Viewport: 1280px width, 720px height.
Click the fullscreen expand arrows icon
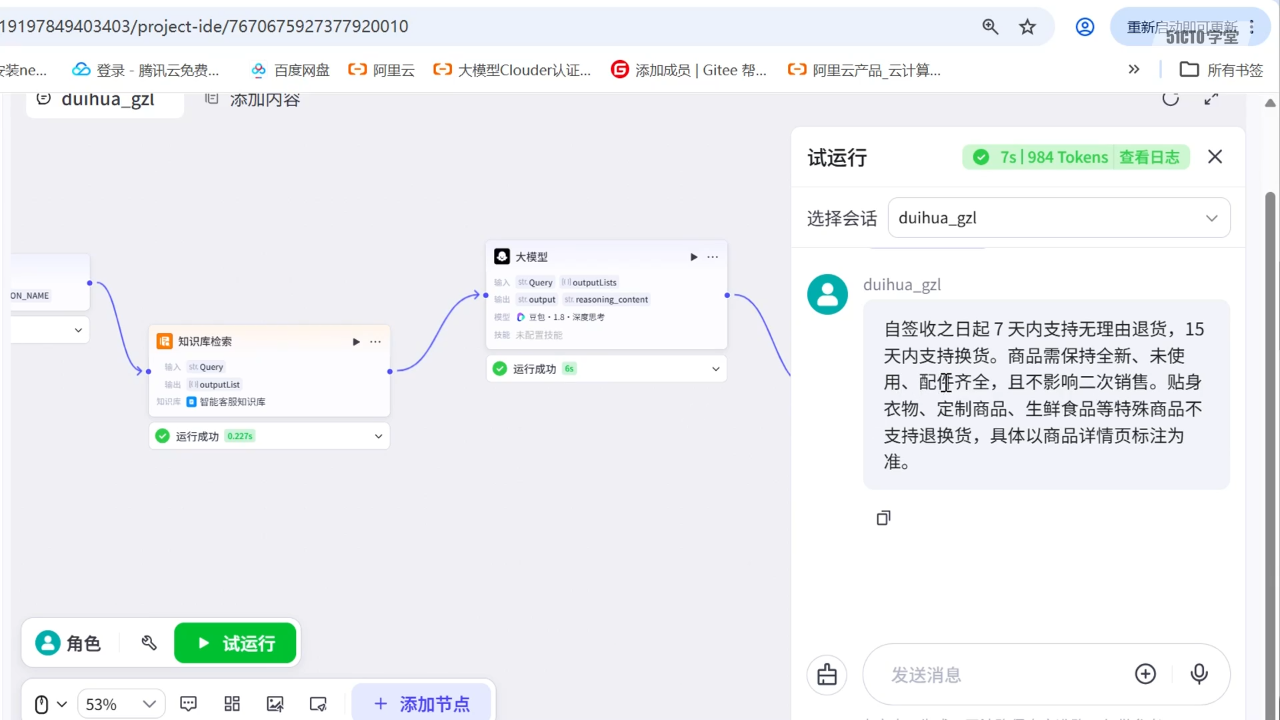[1211, 98]
